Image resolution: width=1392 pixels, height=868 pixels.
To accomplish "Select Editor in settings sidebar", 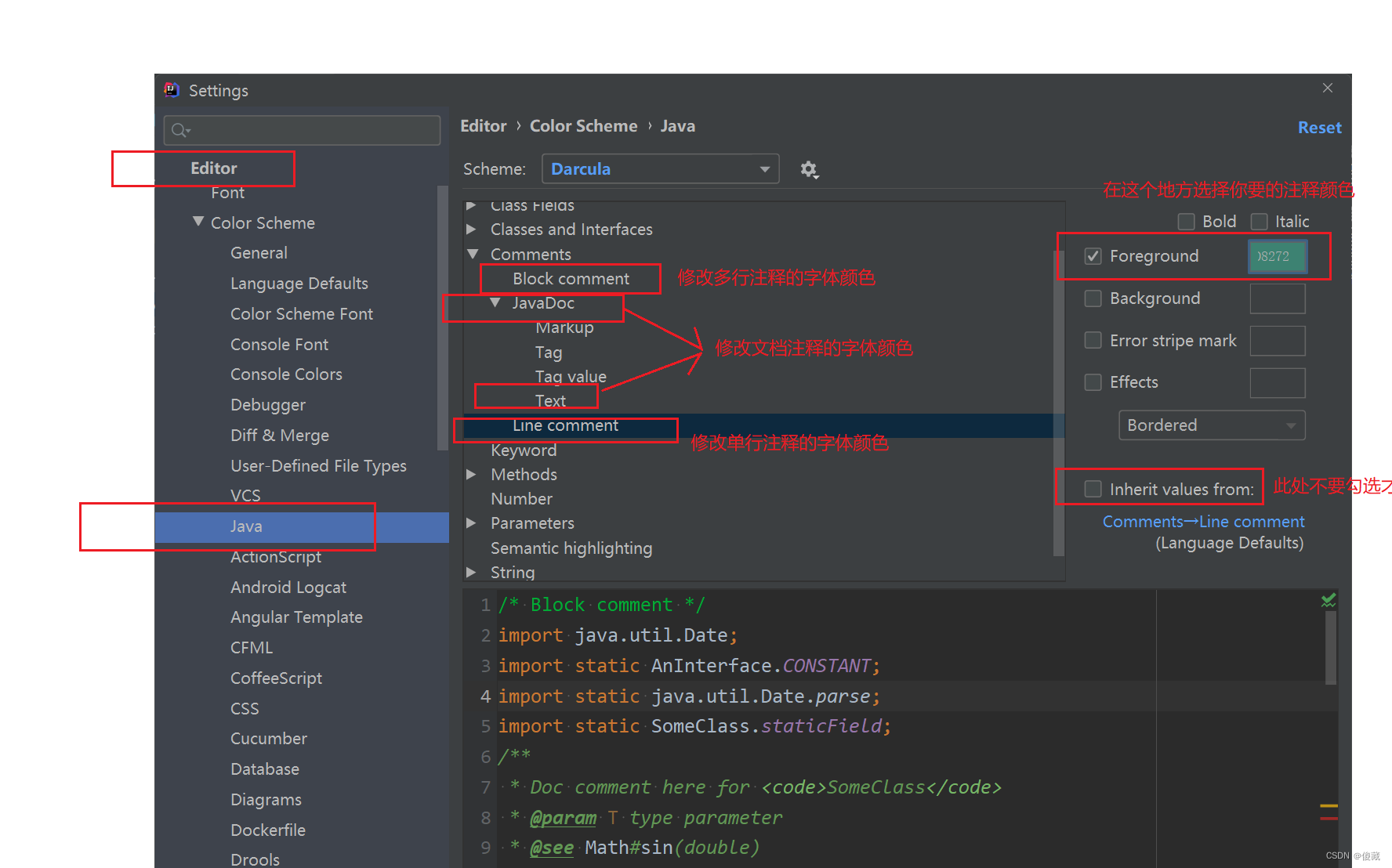I will (213, 168).
